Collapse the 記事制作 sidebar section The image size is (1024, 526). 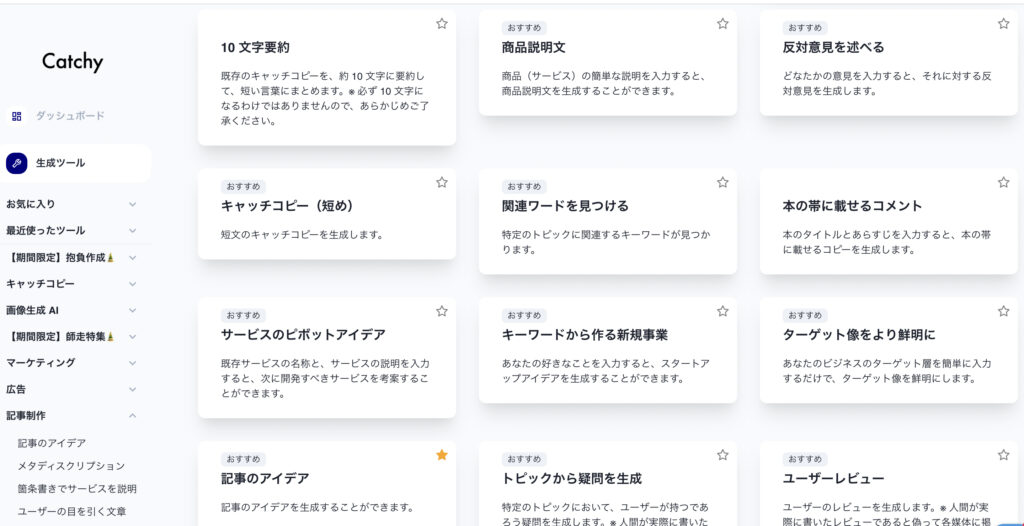pos(132,415)
